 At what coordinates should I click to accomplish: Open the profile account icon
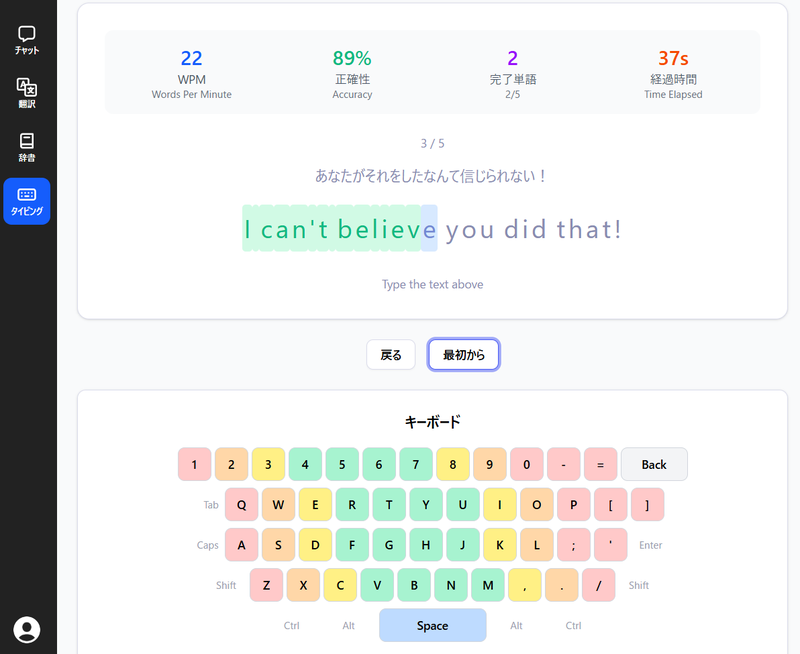click(27, 630)
